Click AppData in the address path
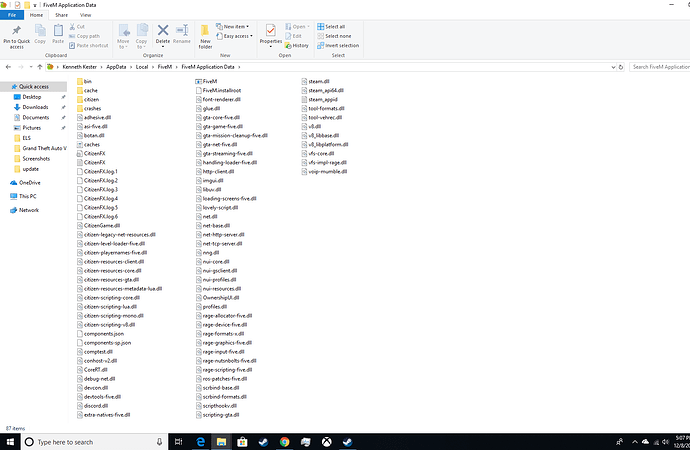The width and height of the screenshot is (690, 450). 116,67
